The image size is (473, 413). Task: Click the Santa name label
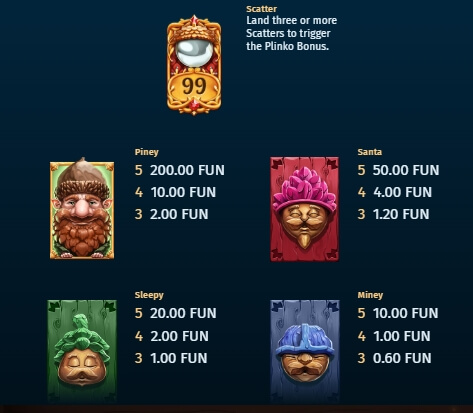click(x=370, y=152)
